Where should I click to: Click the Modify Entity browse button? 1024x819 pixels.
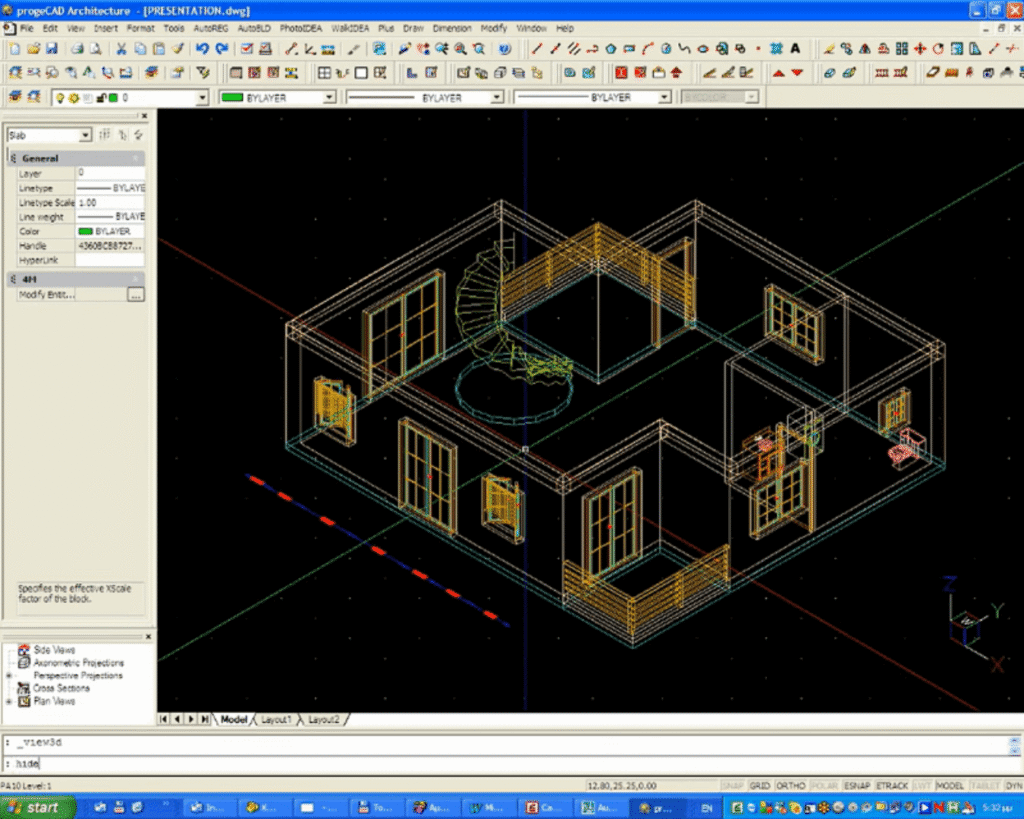point(136,293)
